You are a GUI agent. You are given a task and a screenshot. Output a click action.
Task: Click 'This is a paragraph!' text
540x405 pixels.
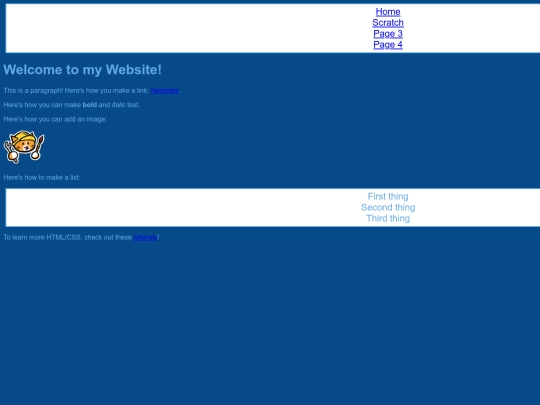33,91
